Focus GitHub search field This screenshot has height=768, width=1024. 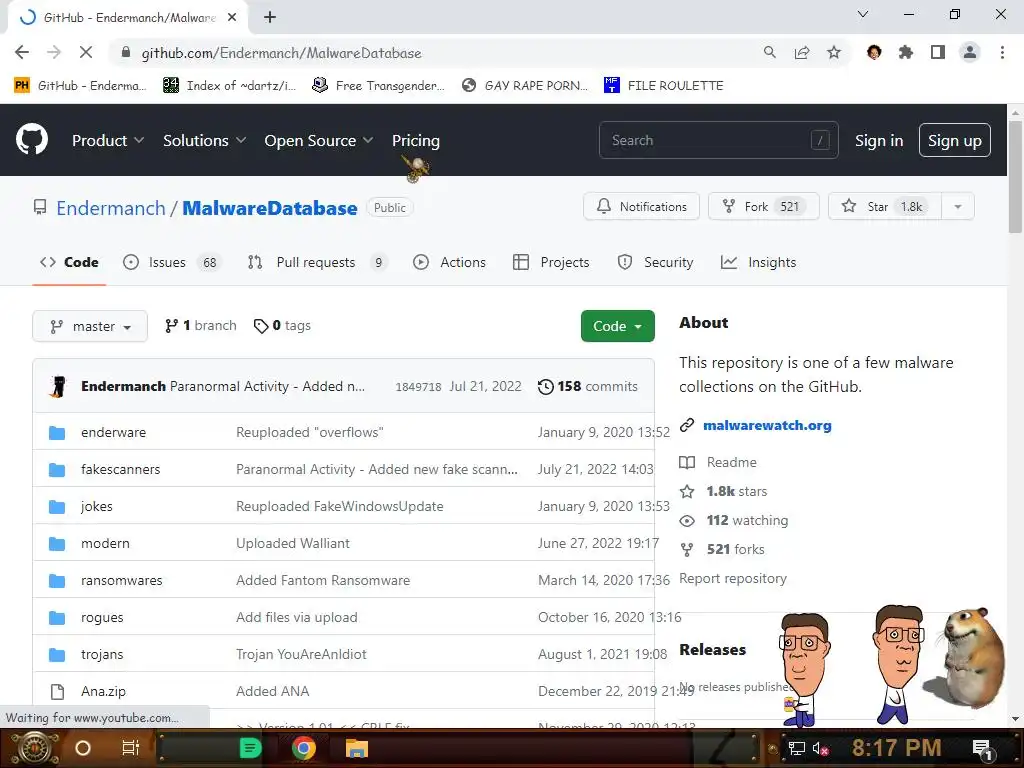pos(718,140)
